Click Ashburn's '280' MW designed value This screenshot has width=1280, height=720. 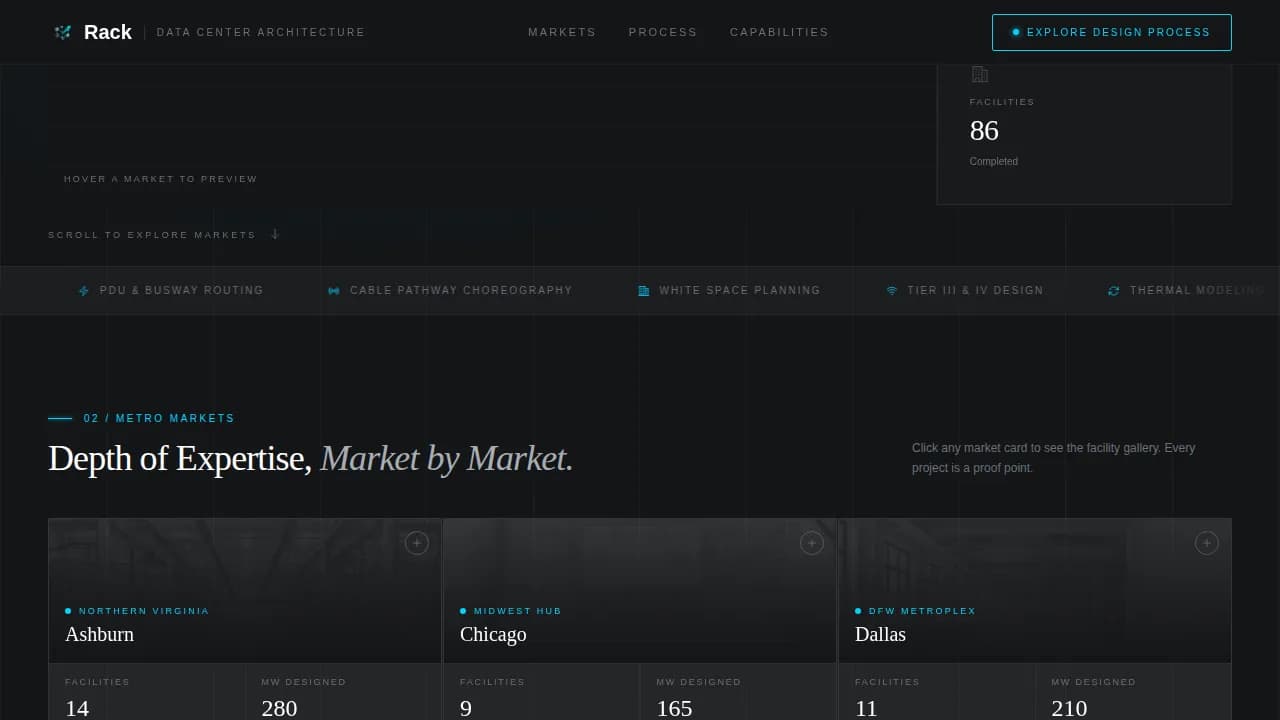[279, 708]
